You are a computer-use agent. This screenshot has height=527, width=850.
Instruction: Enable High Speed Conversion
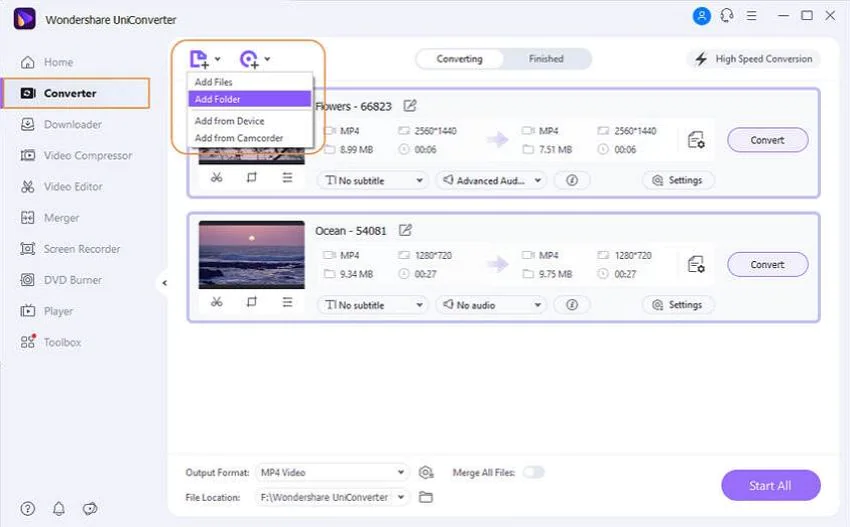754,59
